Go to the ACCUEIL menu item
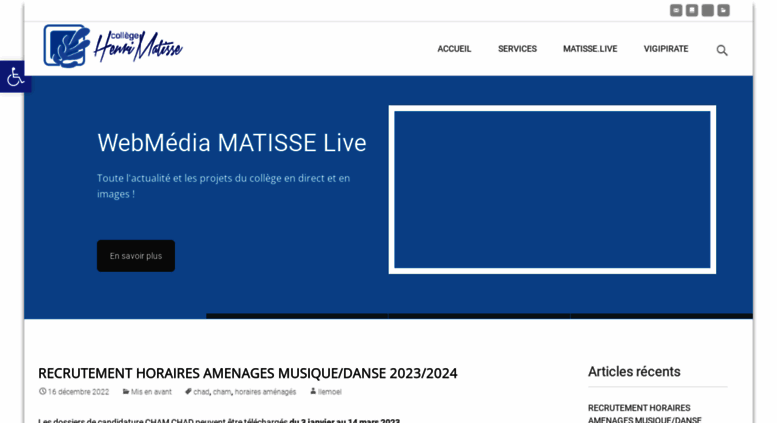The width and height of the screenshot is (777, 423). [454, 49]
